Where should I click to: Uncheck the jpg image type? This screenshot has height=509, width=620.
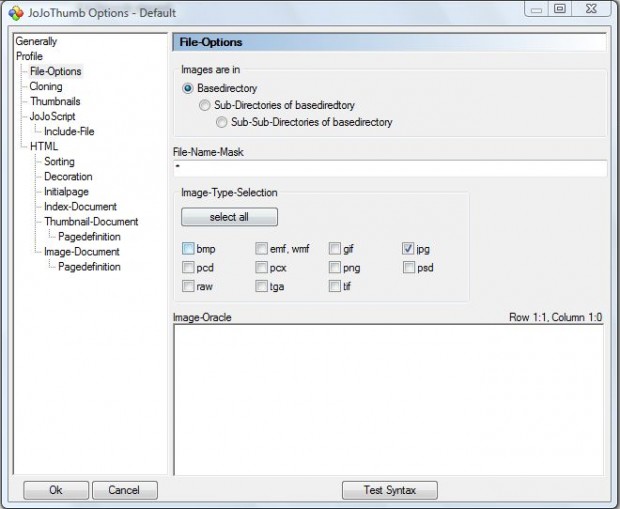click(x=408, y=248)
